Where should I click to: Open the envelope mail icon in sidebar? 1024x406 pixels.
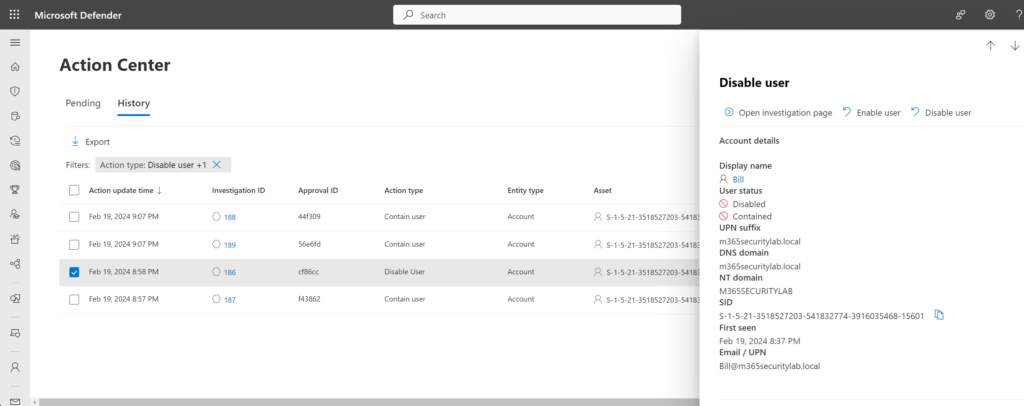pos(15,401)
